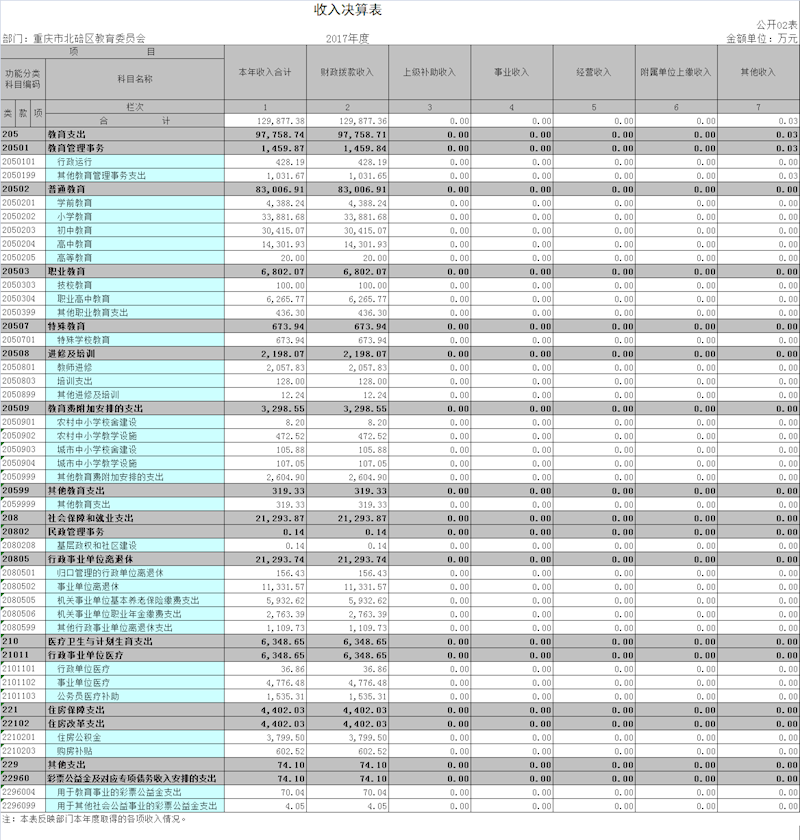Viewport: 800px width, 840px height.
Task: Click the 购房补贴 row label
Action: tap(74, 752)
